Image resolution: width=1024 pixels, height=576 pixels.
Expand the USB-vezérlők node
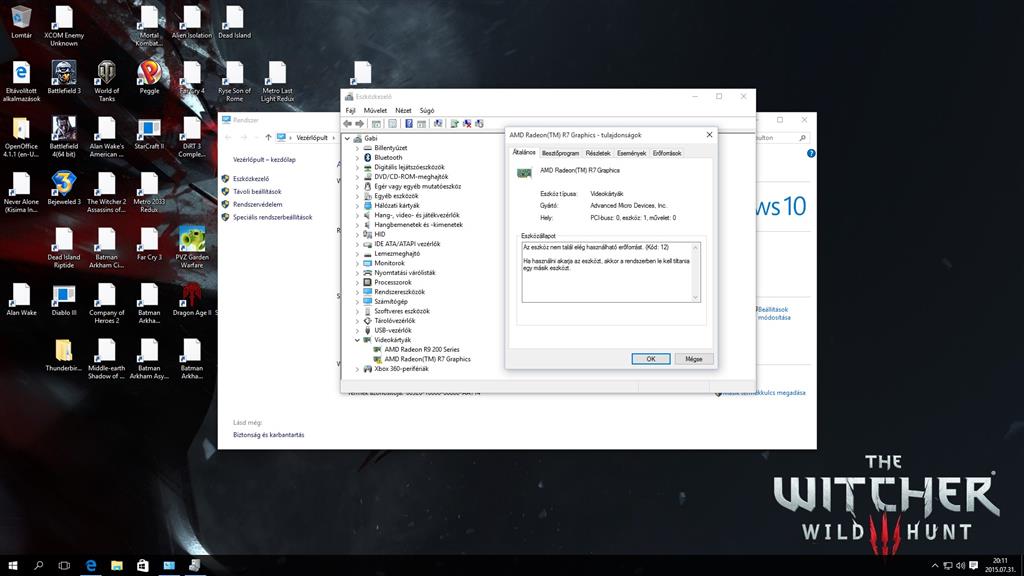point(357,330)
